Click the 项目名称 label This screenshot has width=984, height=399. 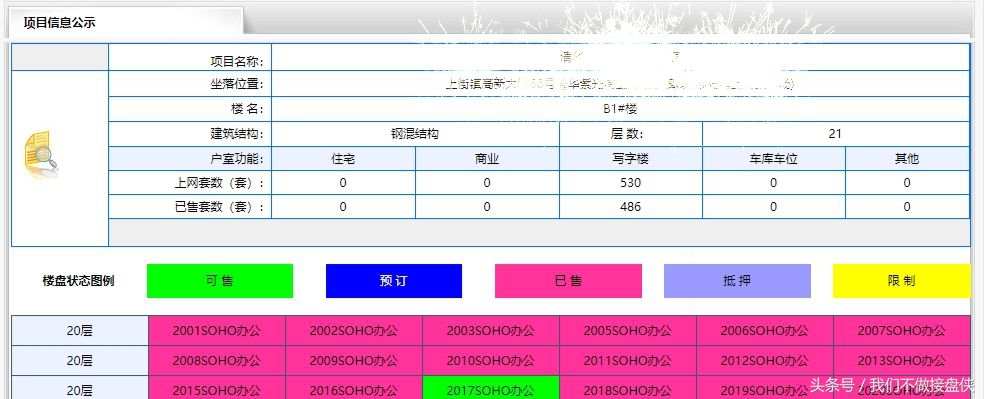237,61
